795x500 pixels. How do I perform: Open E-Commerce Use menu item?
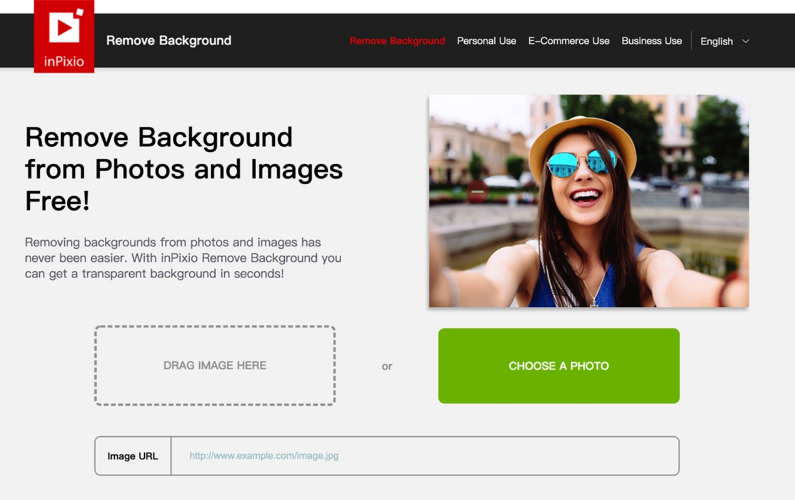[x=568, y=41]
